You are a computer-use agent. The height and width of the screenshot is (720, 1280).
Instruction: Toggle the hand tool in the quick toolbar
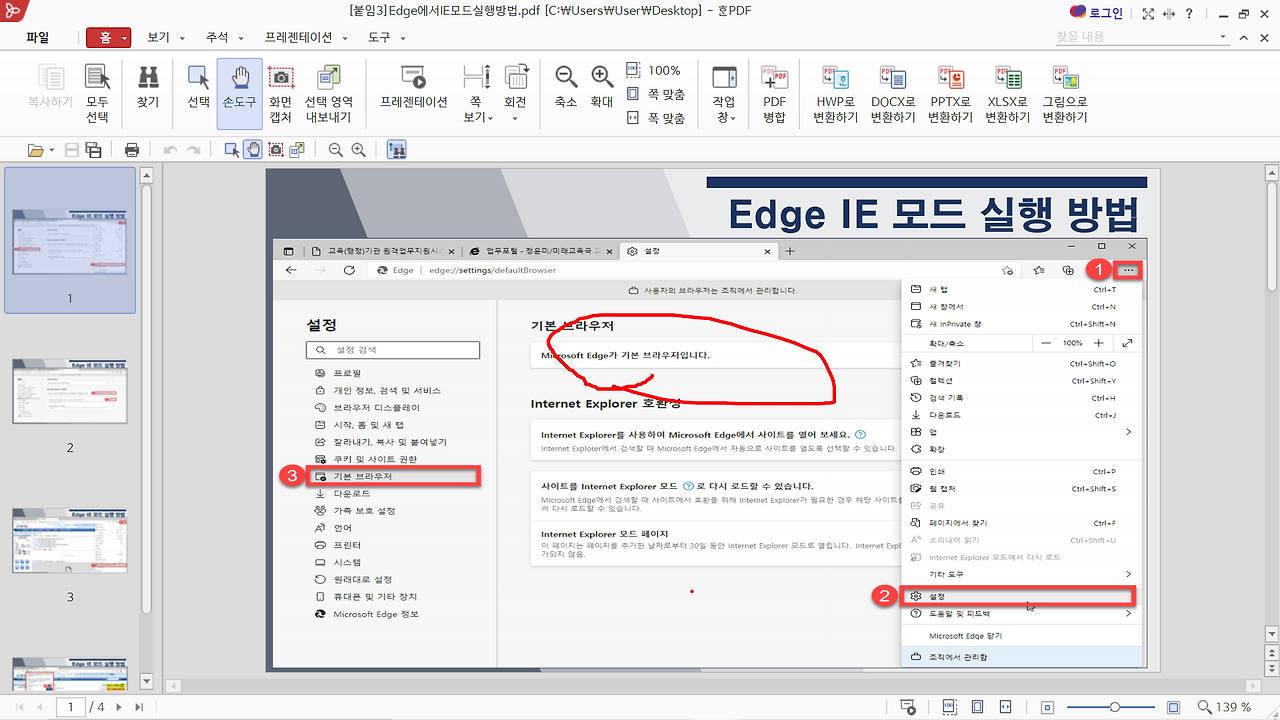point(253,150)
